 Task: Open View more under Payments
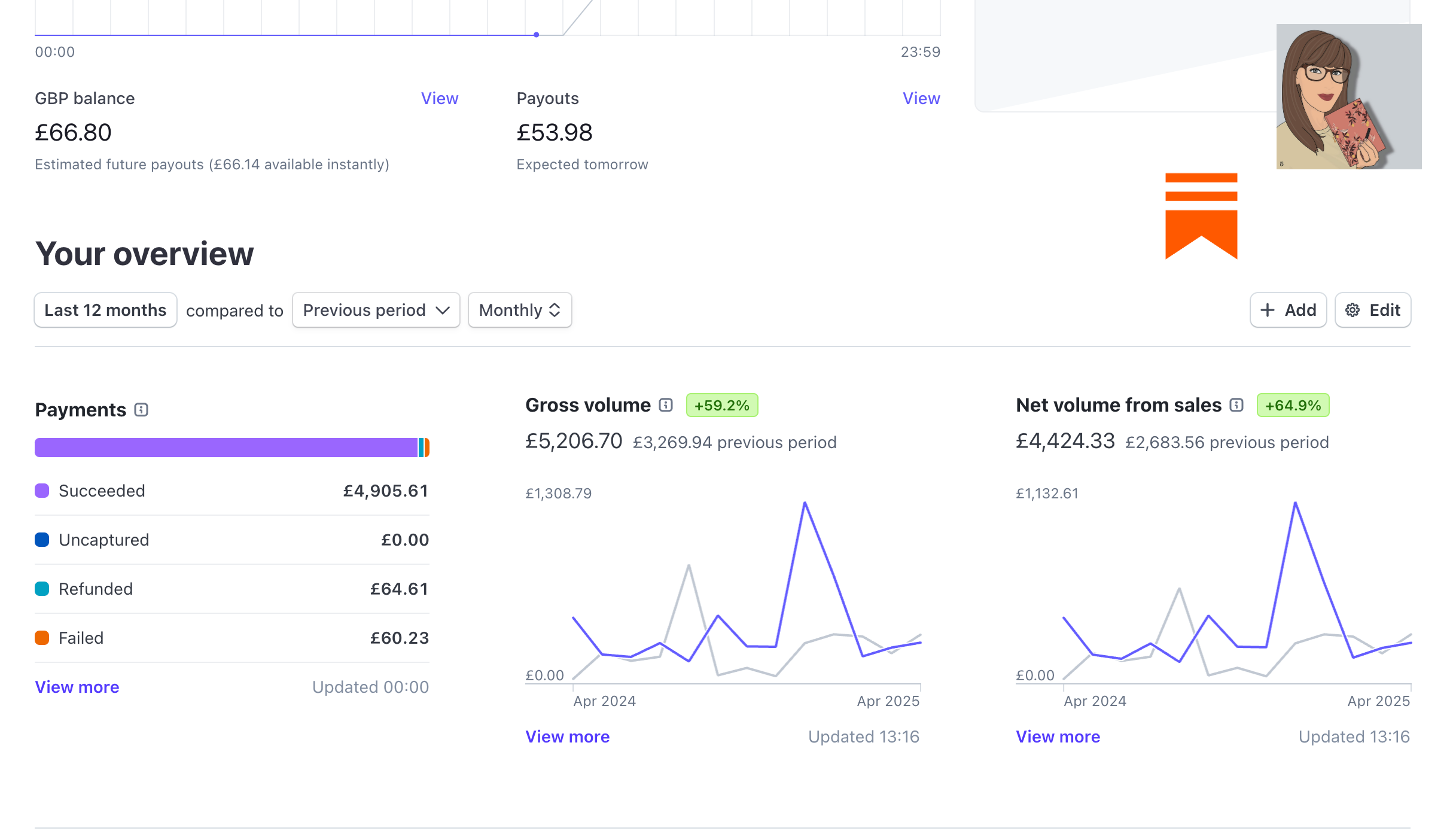click(77, 687)
